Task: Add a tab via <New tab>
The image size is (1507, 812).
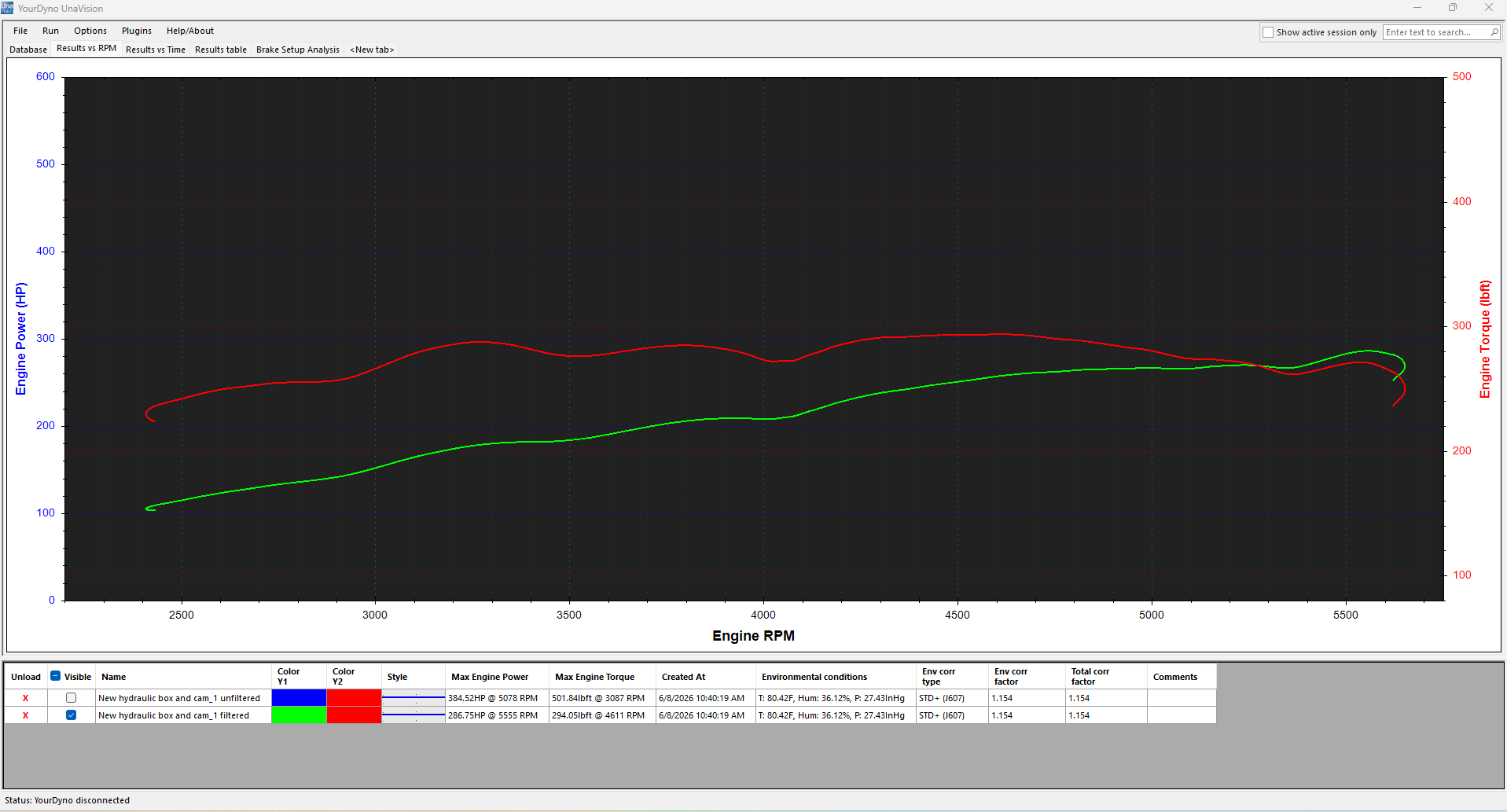Action: (372, 50)
